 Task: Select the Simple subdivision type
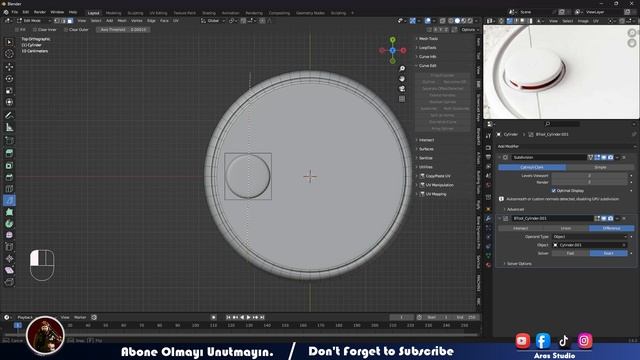[600, 167]
